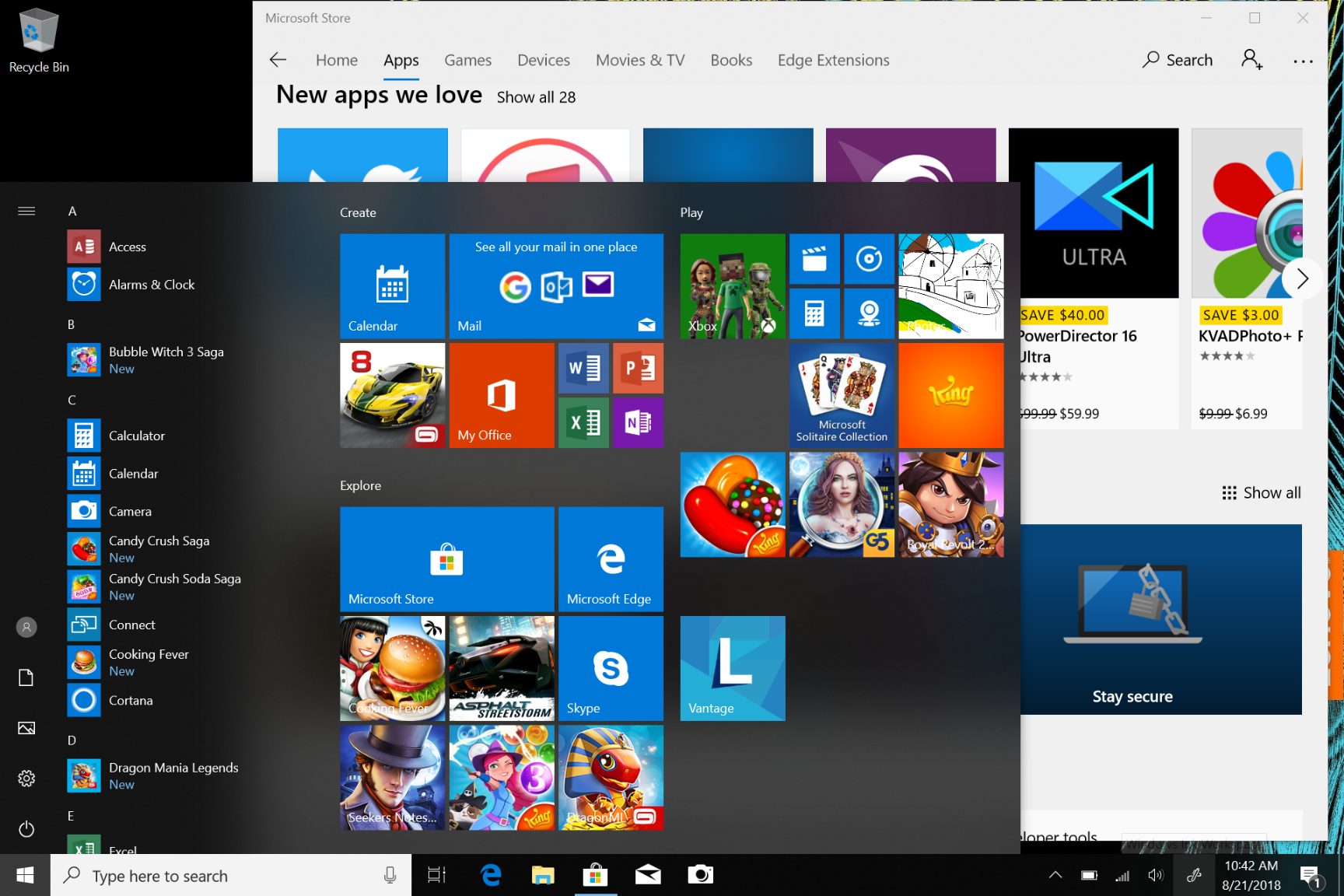This screenshot has width=1344, height=896.
Task: Click the Search button in Microsoft Store
Action: click(1178, 60)
